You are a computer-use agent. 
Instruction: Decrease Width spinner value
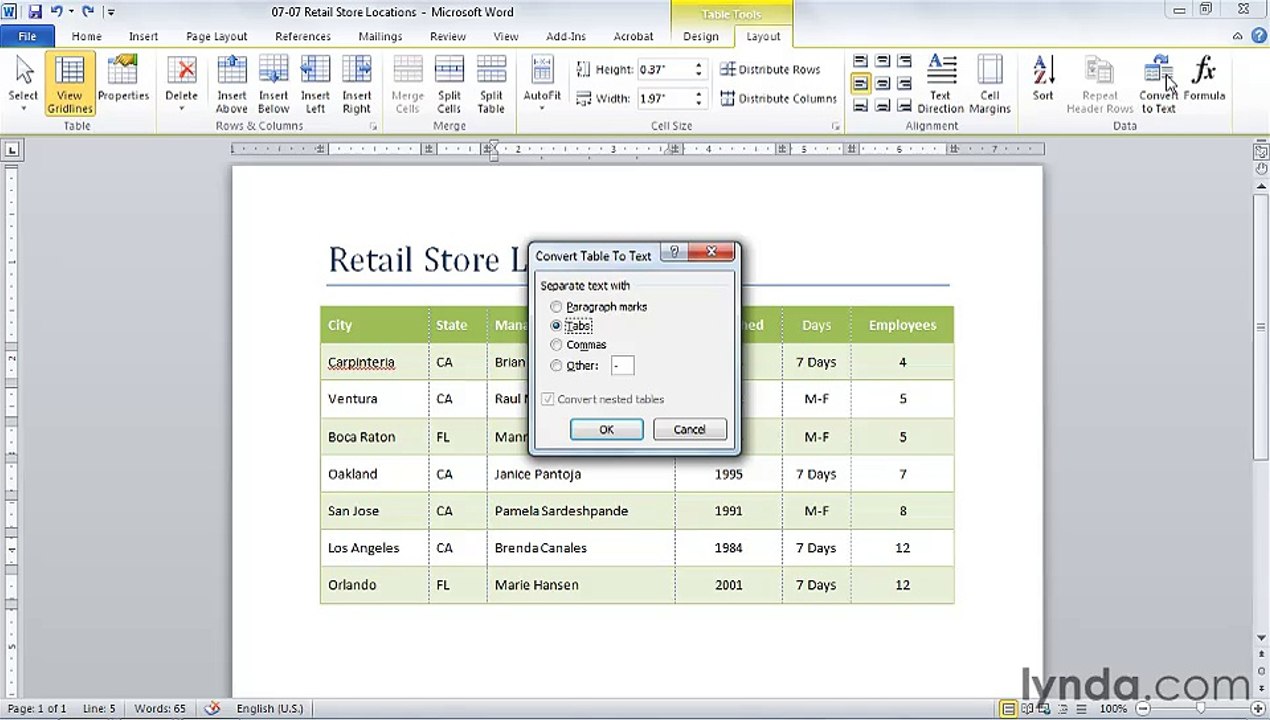(x=698, y=103)
